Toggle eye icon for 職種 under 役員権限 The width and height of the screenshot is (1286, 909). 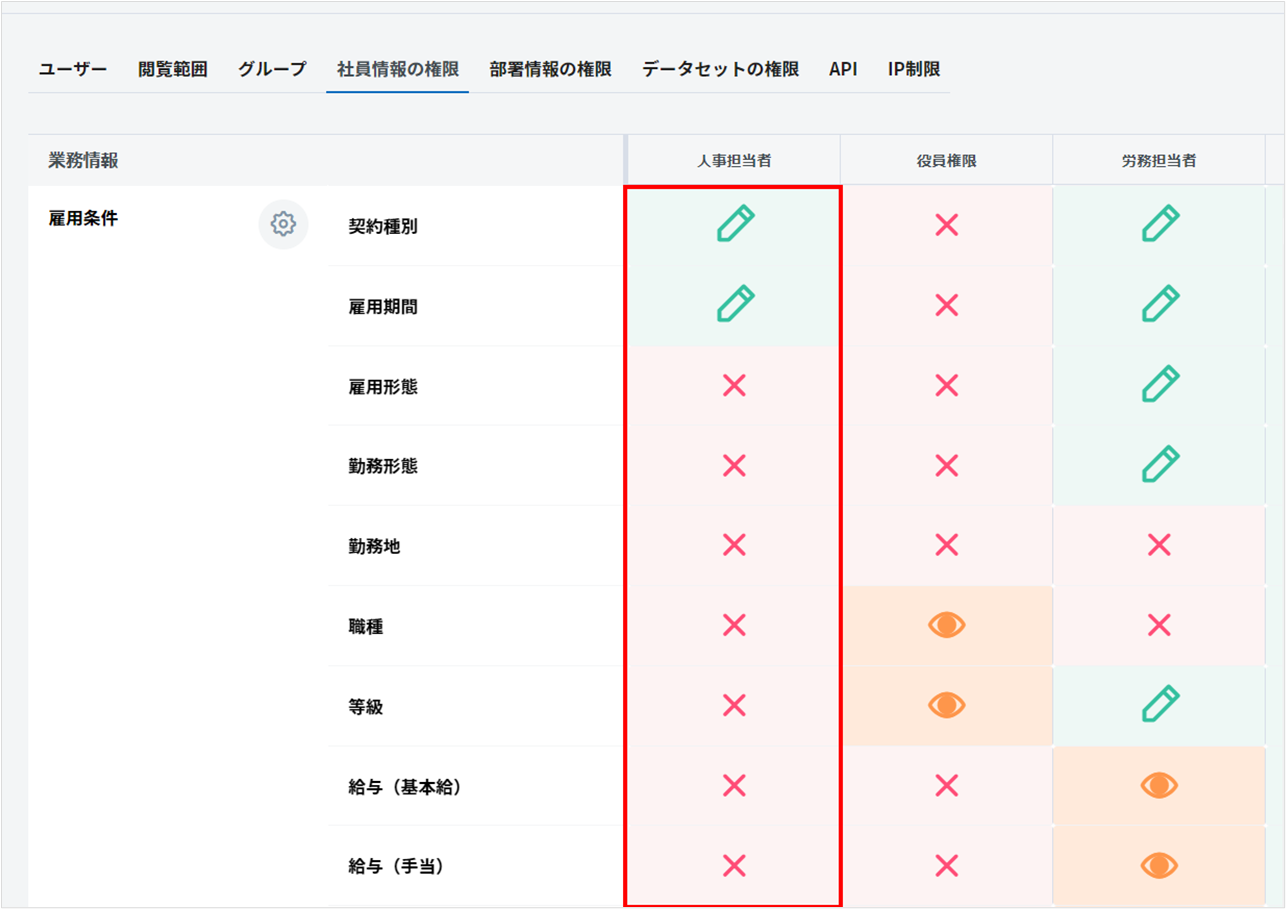tap(946, 625)
